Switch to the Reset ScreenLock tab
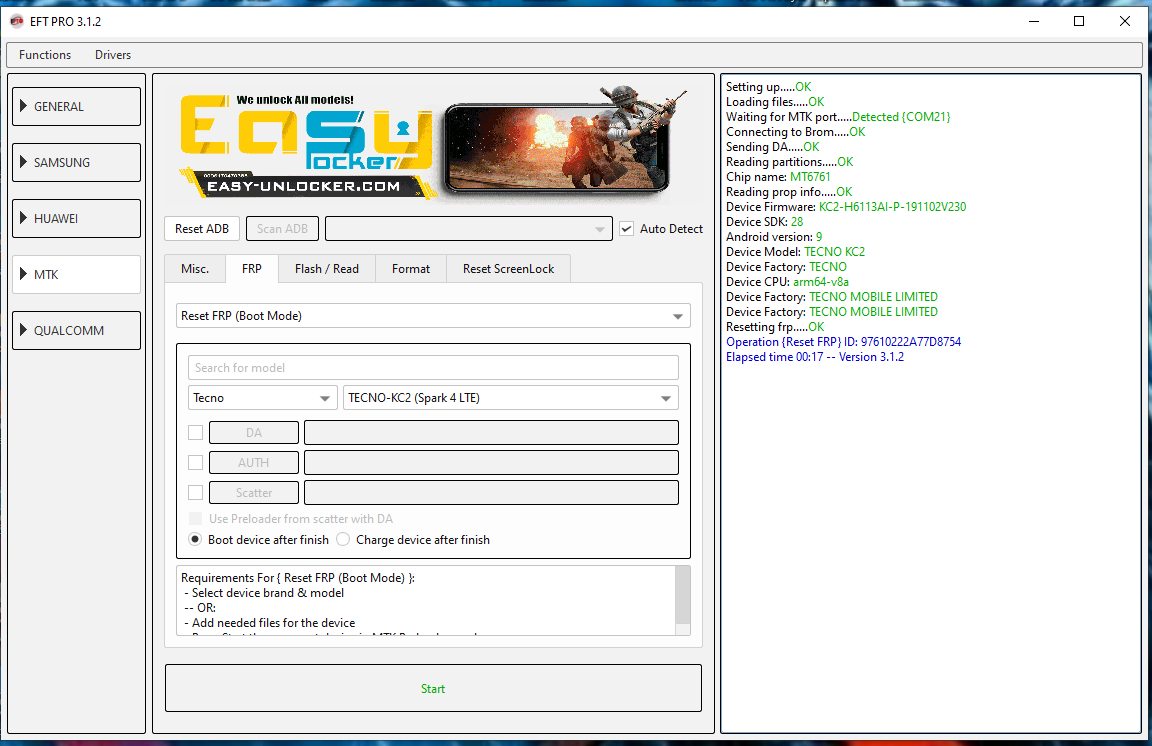The width and height of the screenshot is (1152, 746). click(508, 269)
